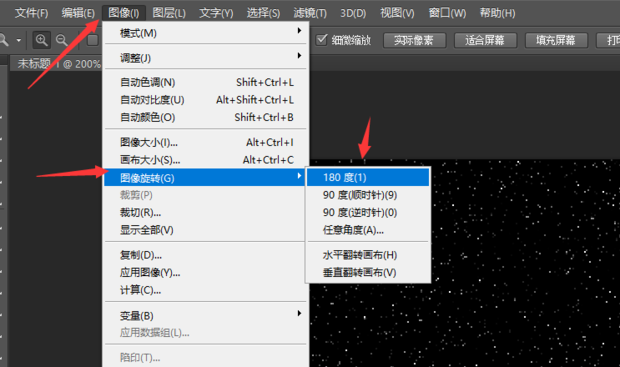
Task: Choose 自动对比度(U) menu entry
Action: click(205, 100)
